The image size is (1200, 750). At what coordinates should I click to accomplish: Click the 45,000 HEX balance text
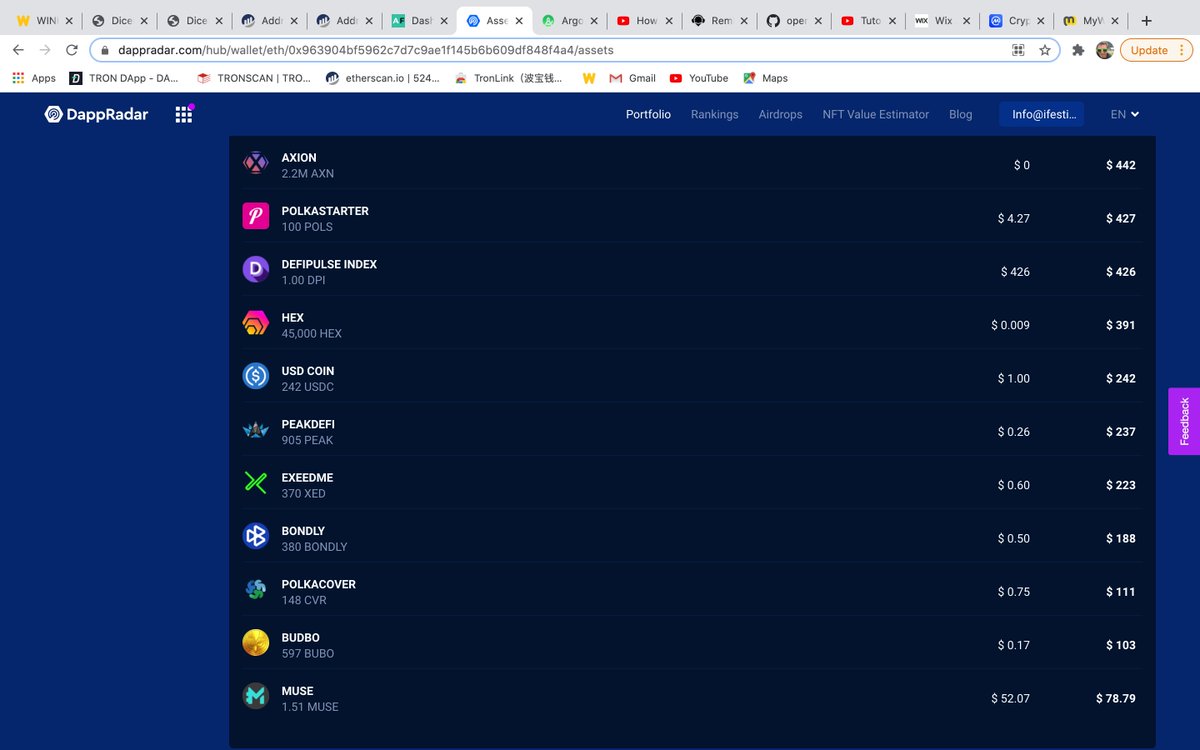(312, 333)
